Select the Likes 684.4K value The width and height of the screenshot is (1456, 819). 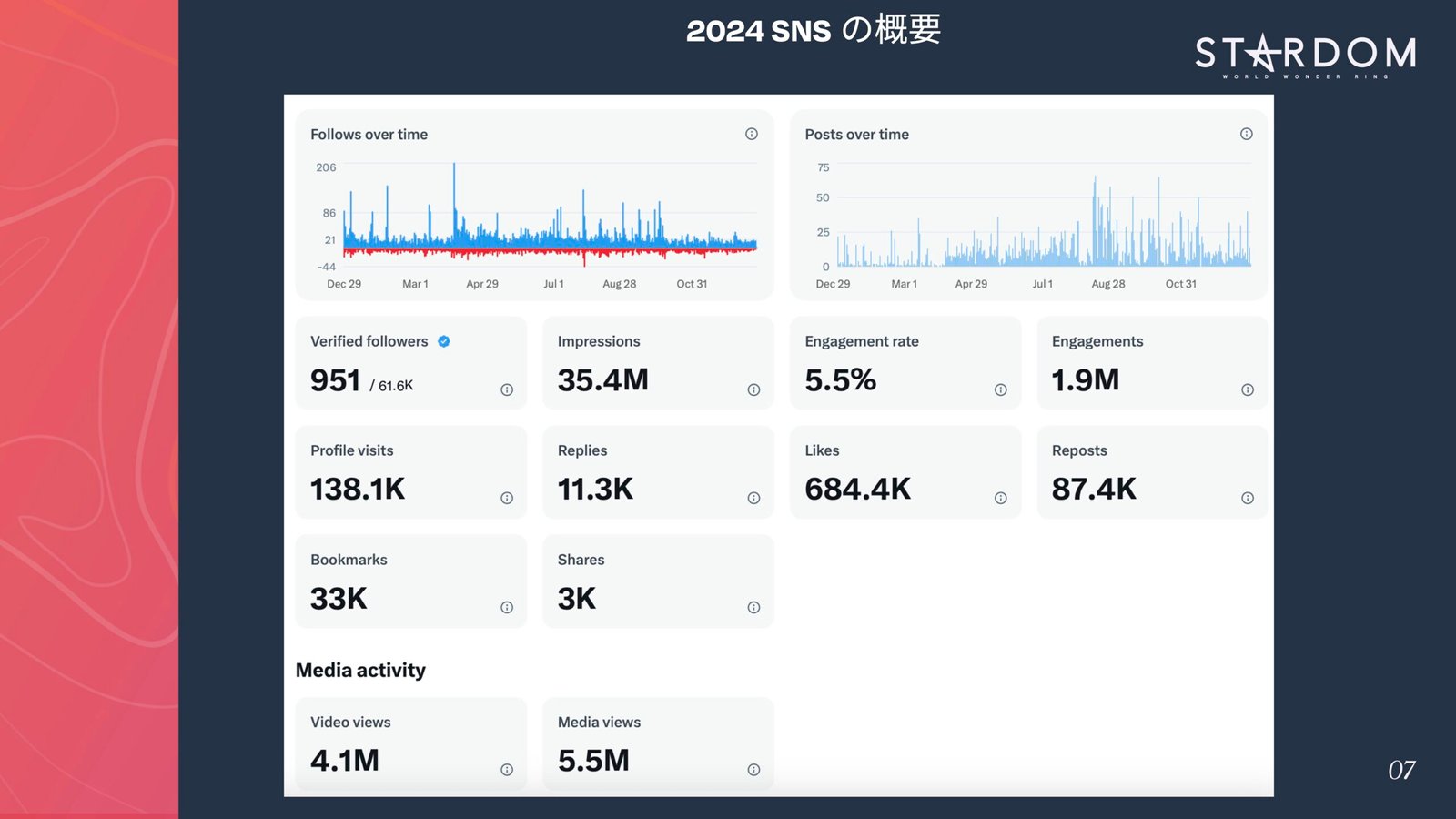(x=858, y=489)
